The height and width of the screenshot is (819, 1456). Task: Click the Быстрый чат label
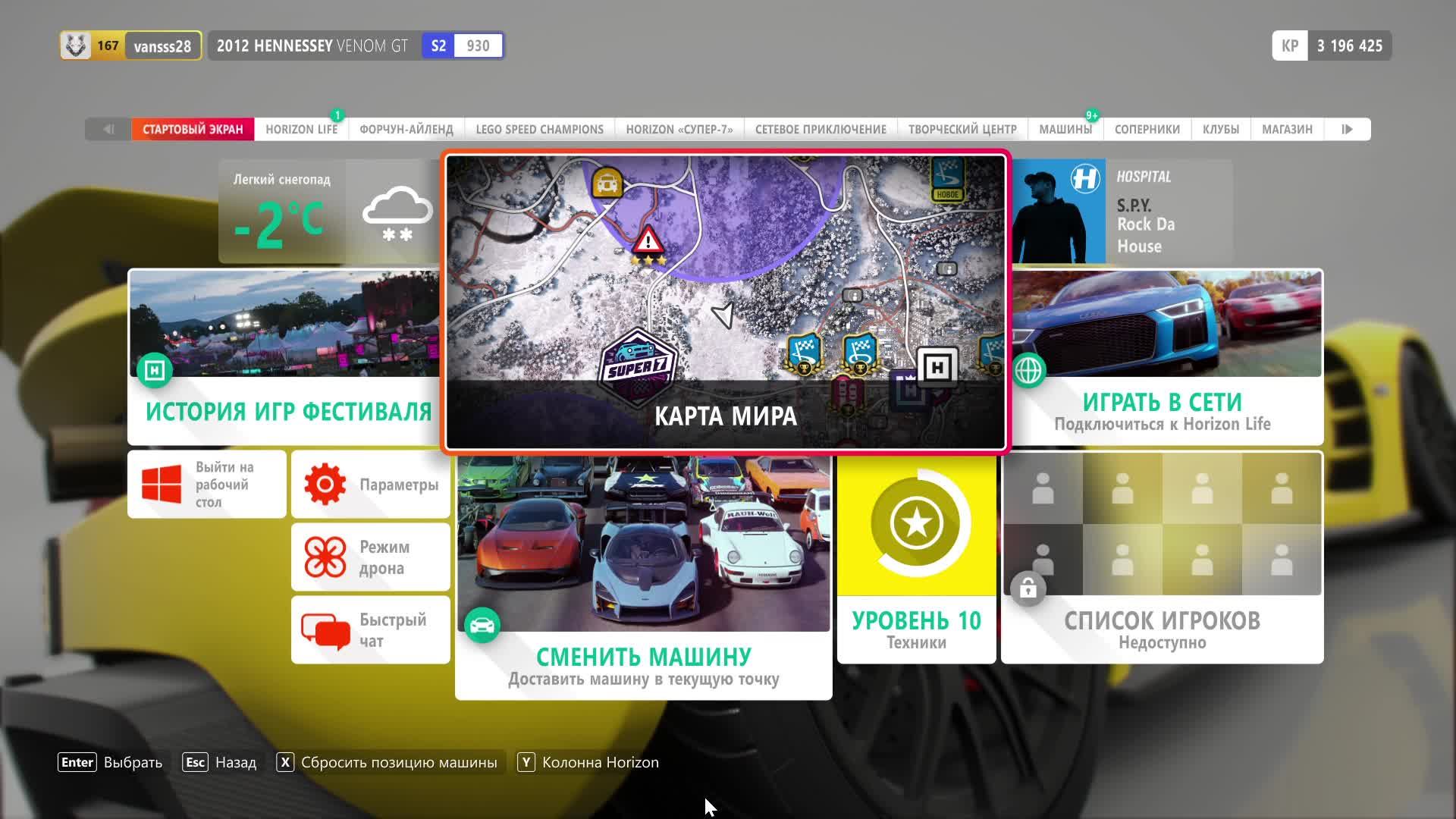(x=393, y=630)
